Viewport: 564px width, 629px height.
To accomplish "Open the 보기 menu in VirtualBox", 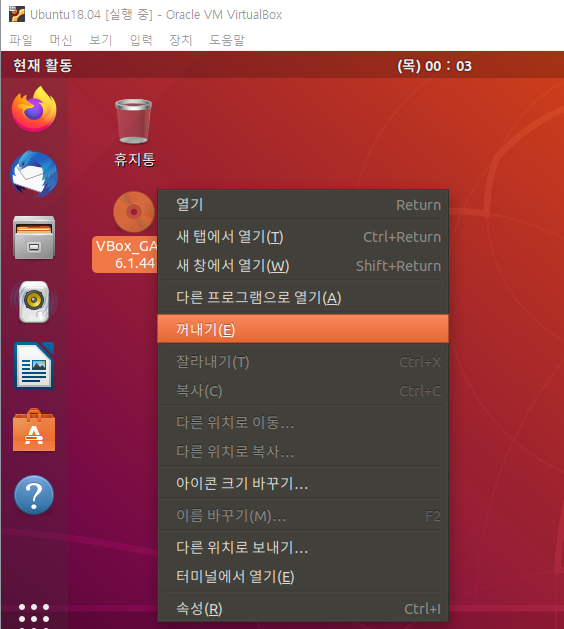I will (x=101, y=40).
